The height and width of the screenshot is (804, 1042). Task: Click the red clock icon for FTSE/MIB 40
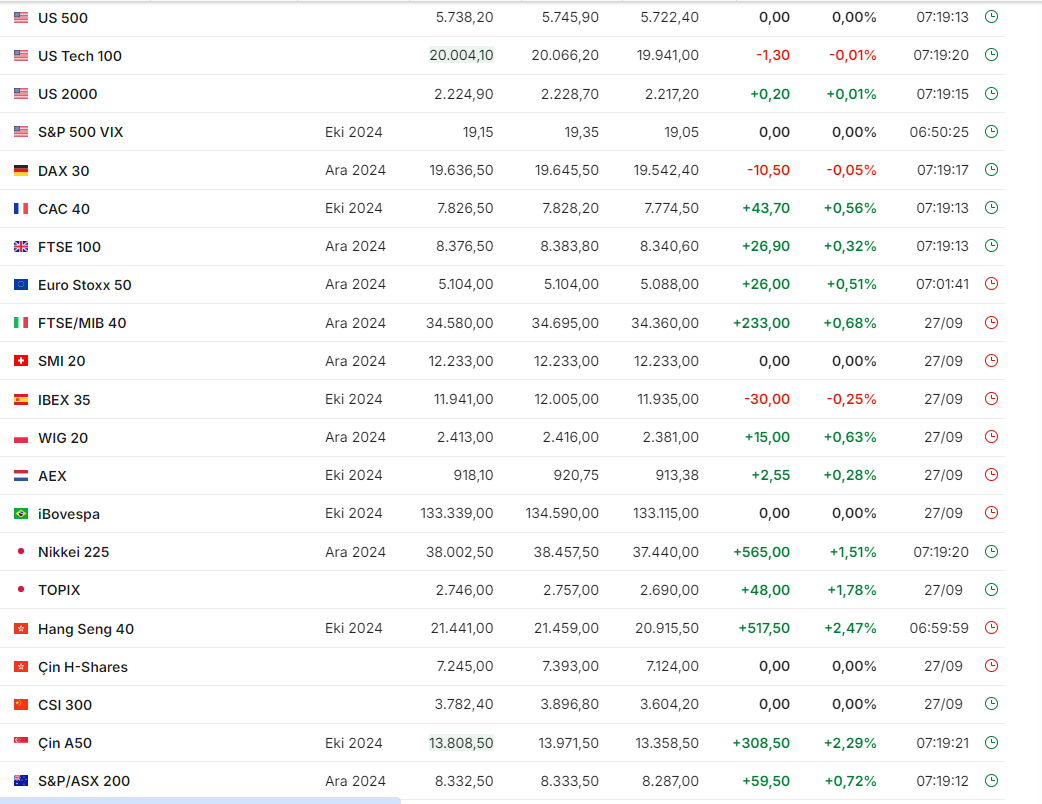(x=991, y=323)
